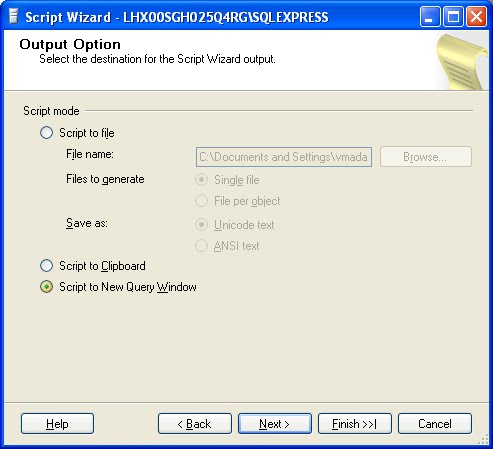Click Finish >>| to complete wizard
493x449 pixels.
coord(355,424)
